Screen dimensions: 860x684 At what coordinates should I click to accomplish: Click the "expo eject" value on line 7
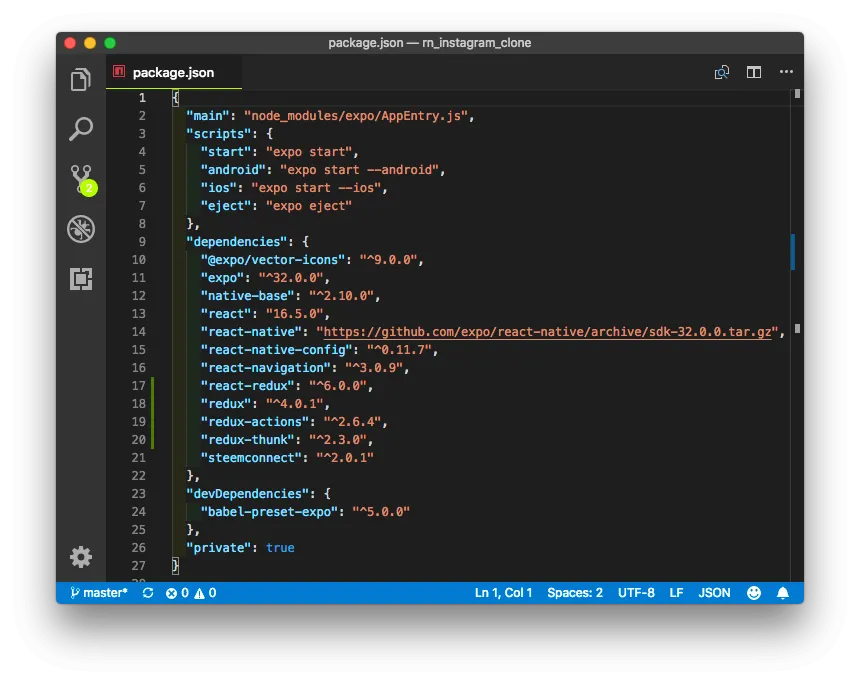click(309, 206)
